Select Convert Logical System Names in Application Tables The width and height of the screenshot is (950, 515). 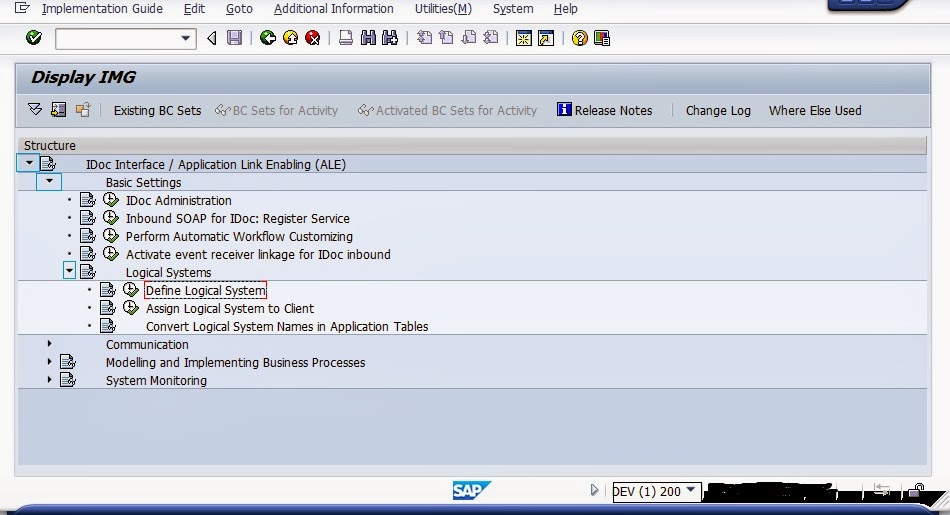[287, 327]
